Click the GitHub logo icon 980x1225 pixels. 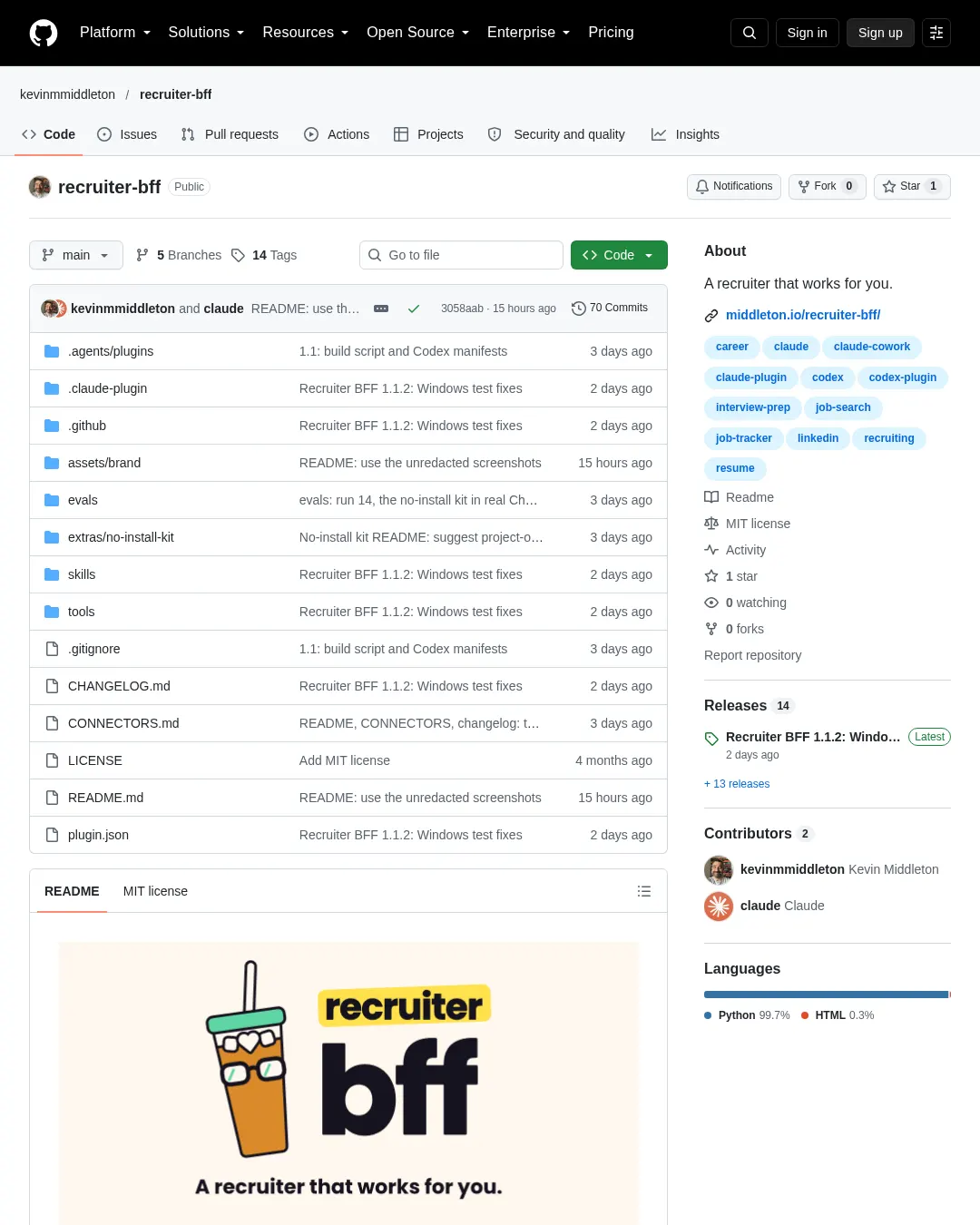pos(44,33)
